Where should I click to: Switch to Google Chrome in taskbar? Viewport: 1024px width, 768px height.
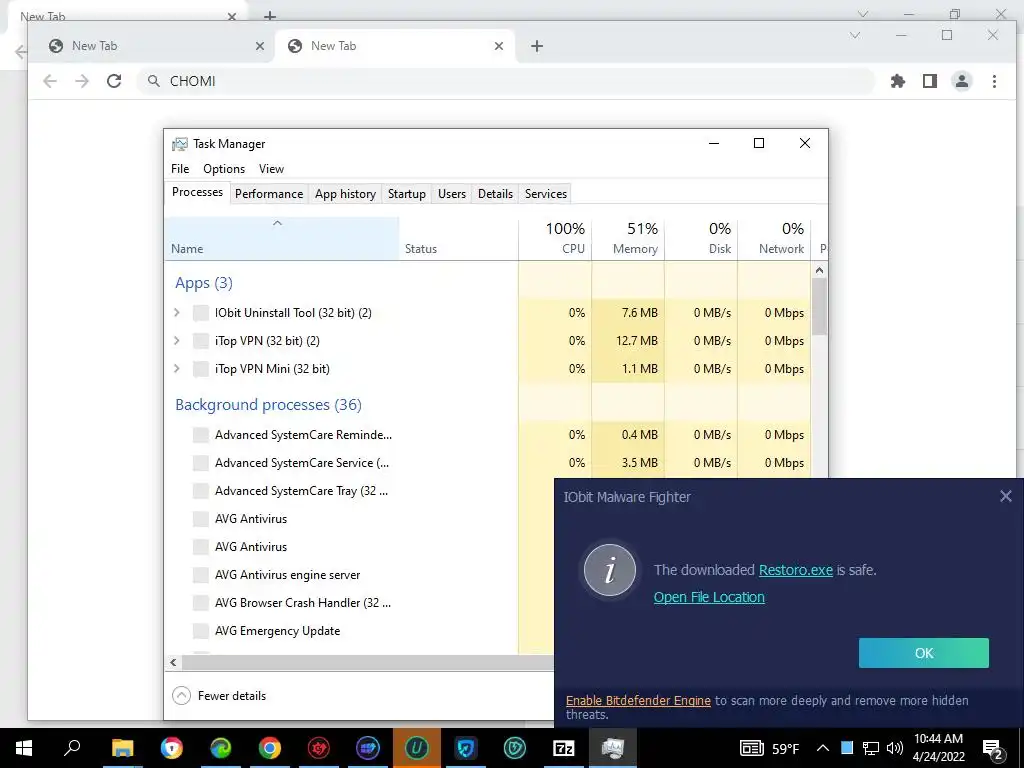tap(269, 748)
